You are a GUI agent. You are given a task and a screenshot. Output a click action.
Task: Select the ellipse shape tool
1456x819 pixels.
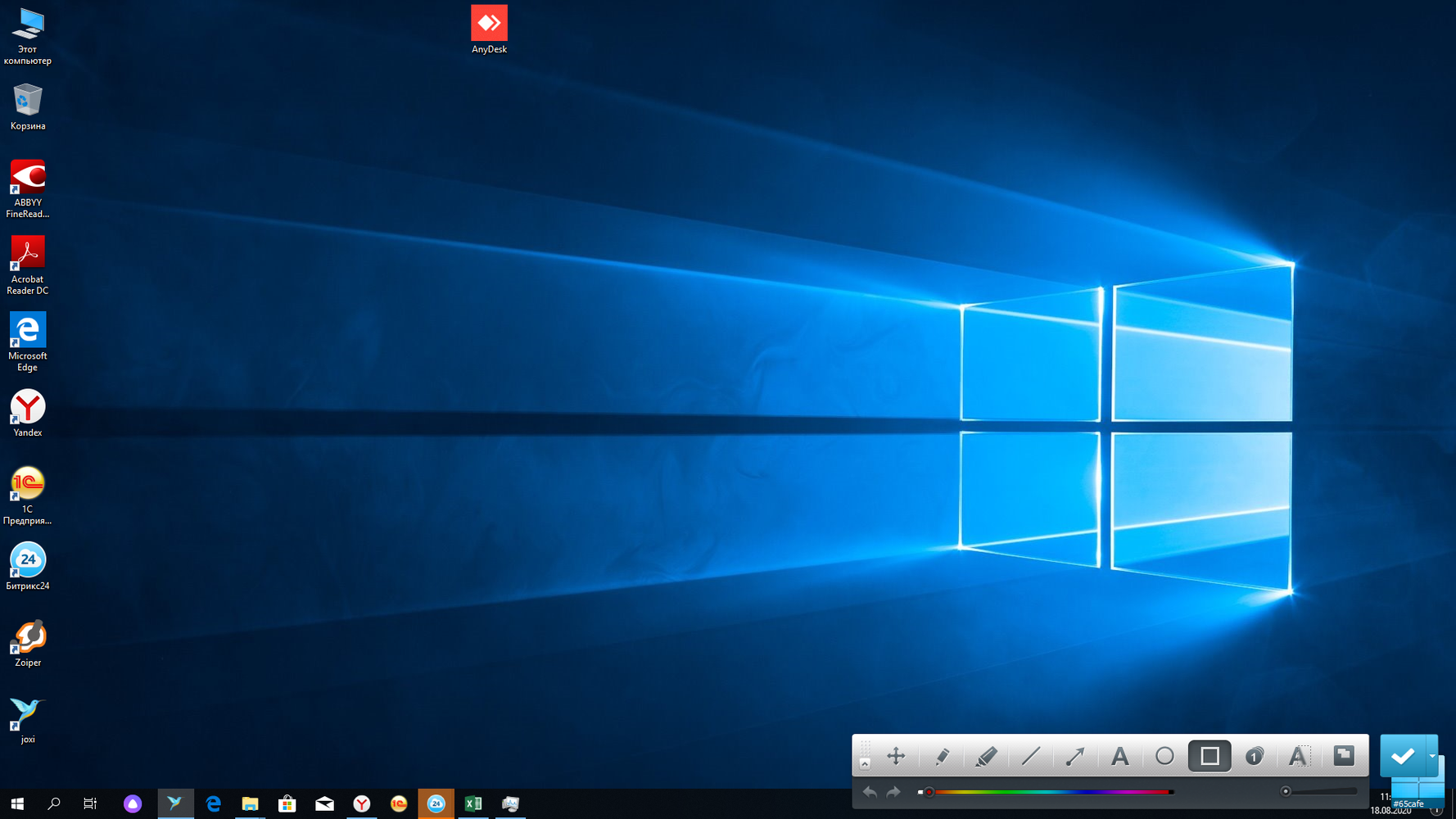[x=1164, y=756]
